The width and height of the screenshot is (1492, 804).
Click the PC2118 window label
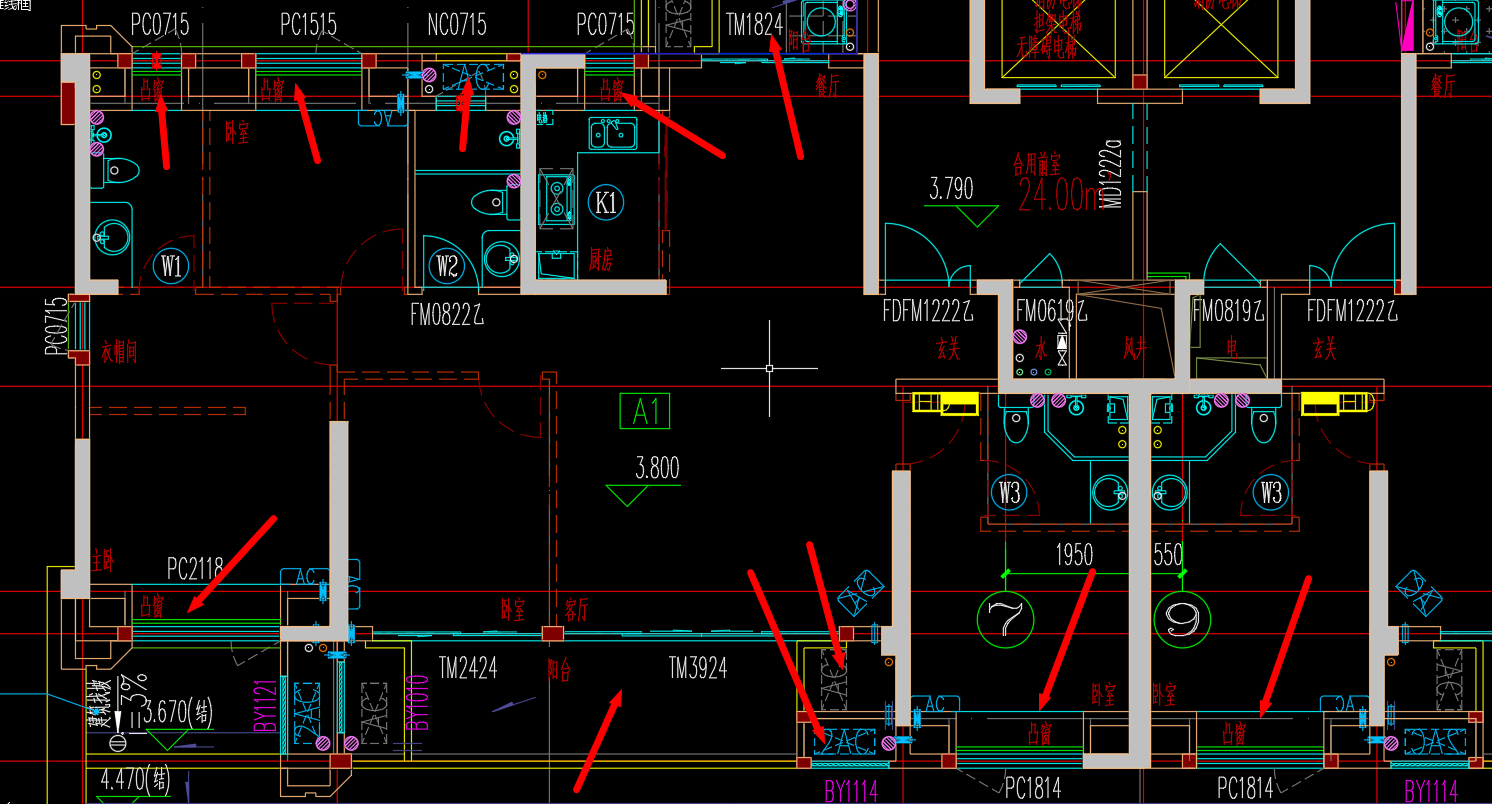pyautogui.click(x=195, y=570)
